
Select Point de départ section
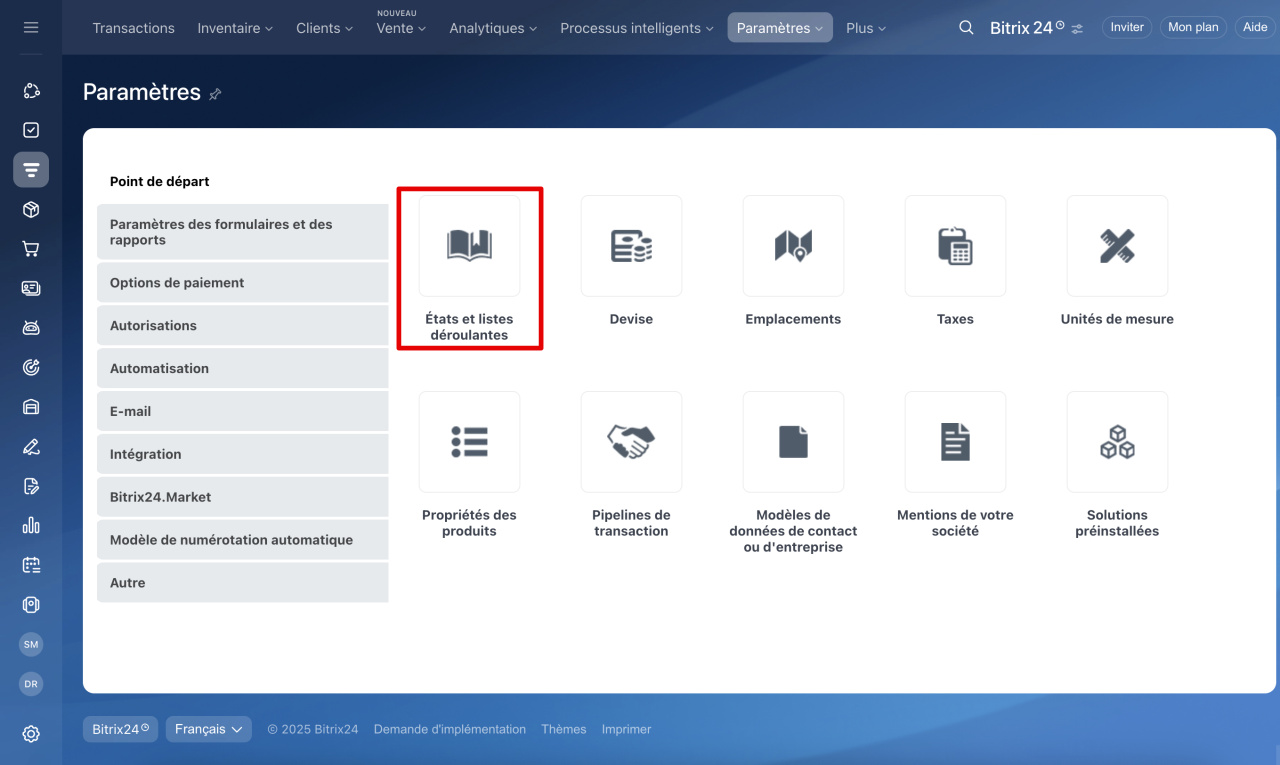243,182
